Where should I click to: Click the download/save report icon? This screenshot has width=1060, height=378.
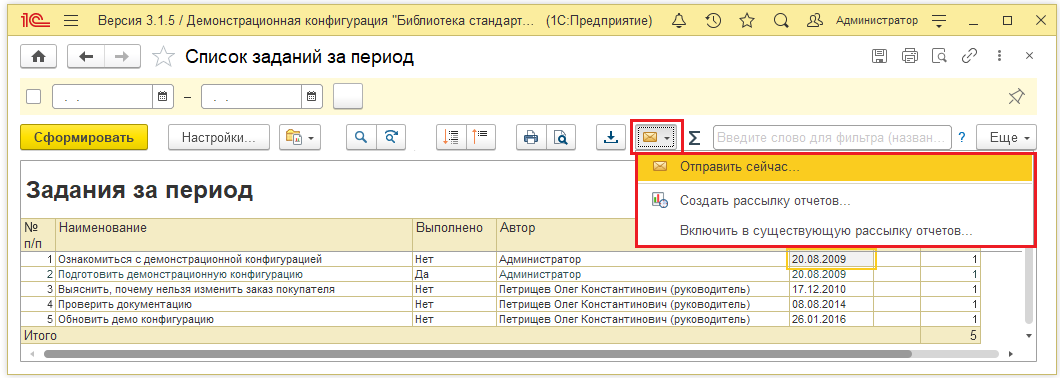pyautogui.click(x=611, y=137)
